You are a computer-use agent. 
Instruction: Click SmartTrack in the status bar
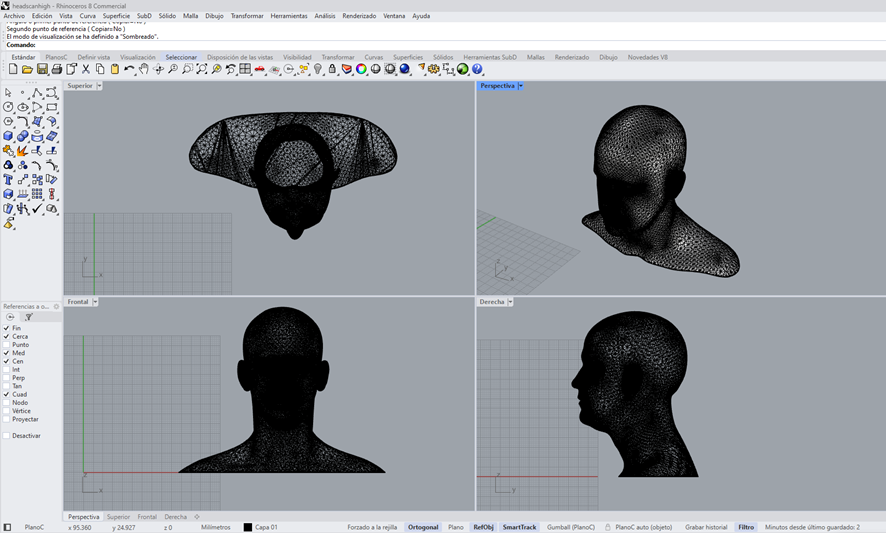[x=519, y=527]
